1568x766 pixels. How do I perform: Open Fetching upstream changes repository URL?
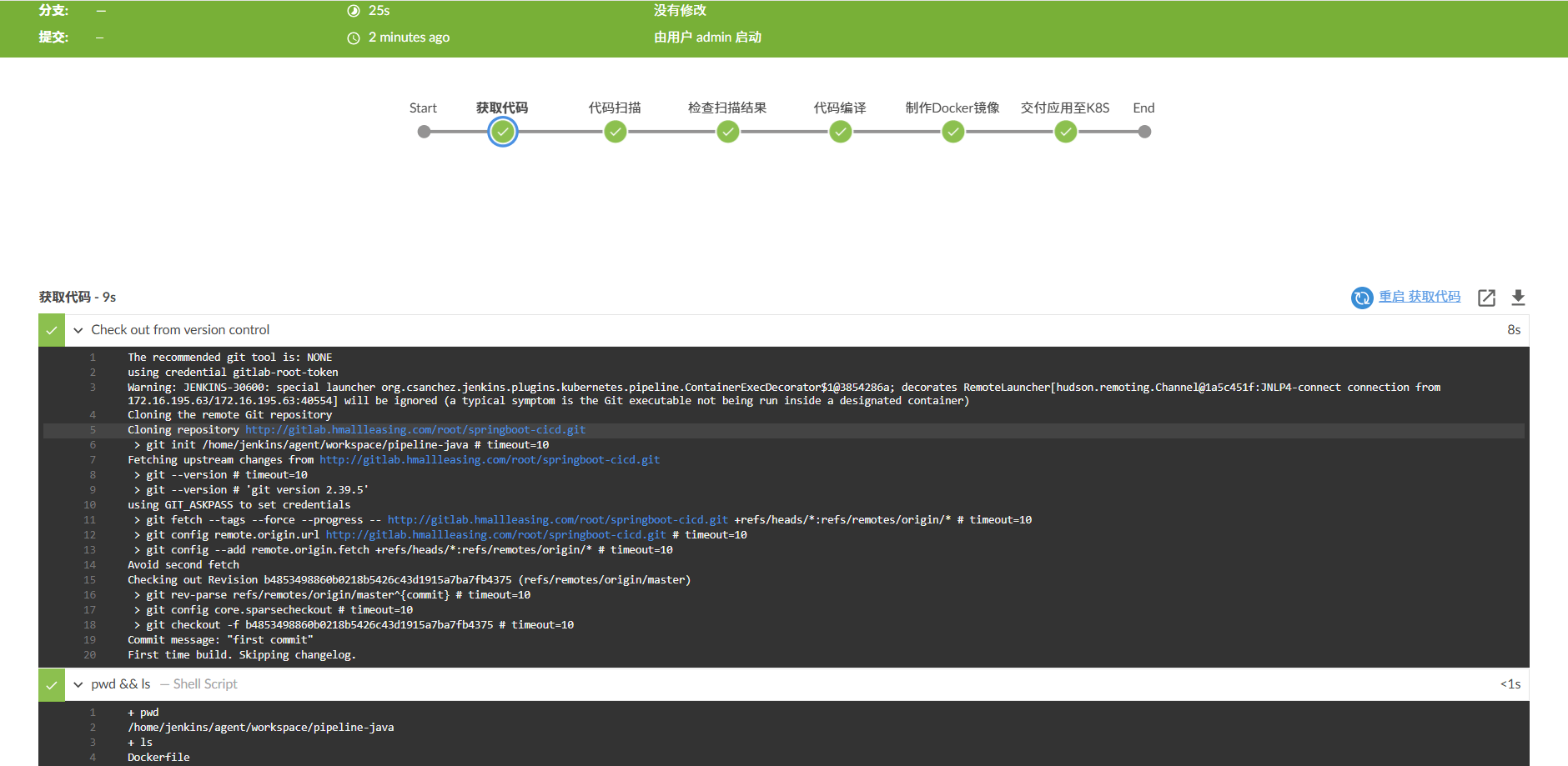[x=489, y=460]
